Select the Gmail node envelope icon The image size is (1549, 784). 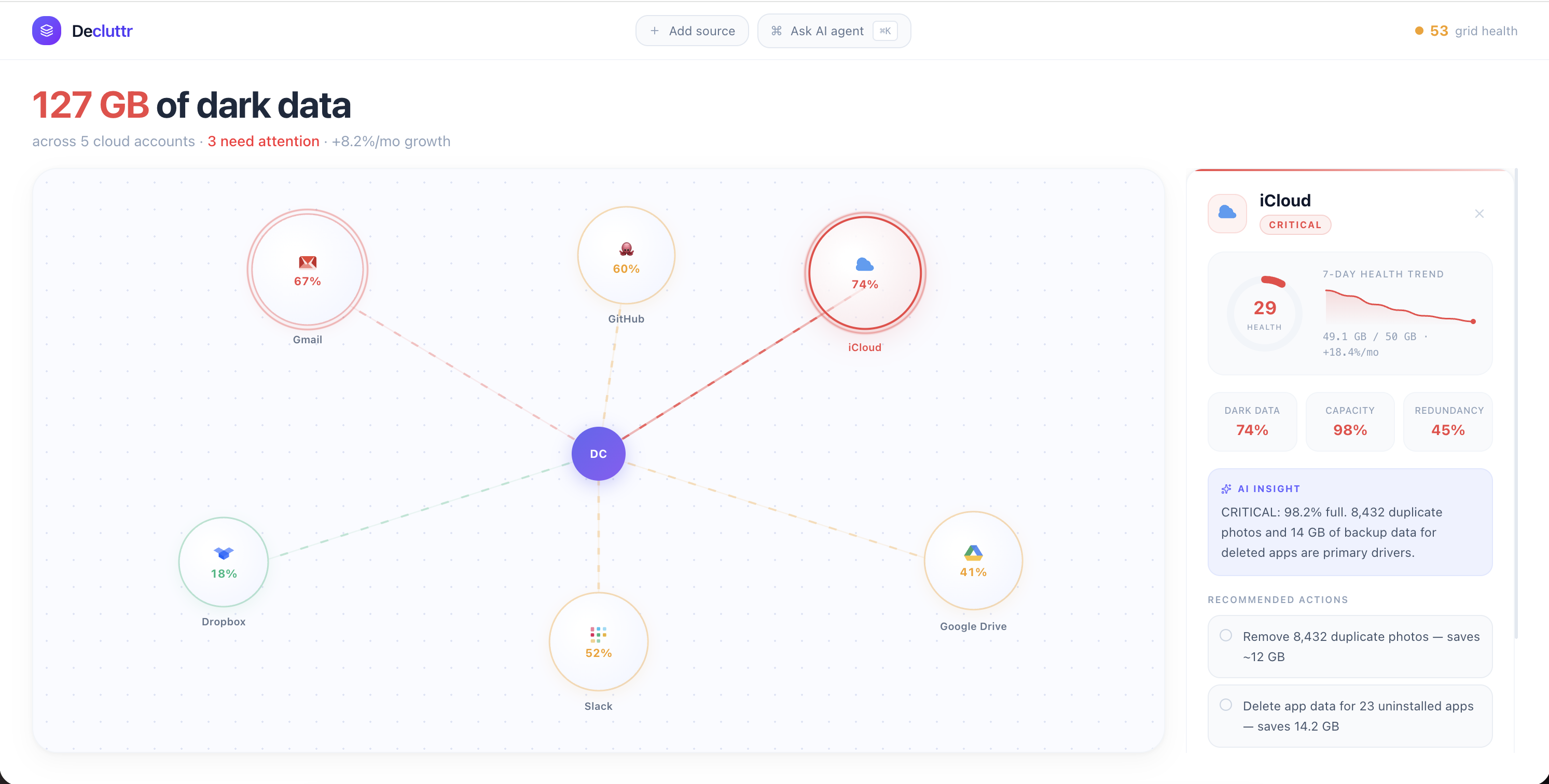coord(307,262)
